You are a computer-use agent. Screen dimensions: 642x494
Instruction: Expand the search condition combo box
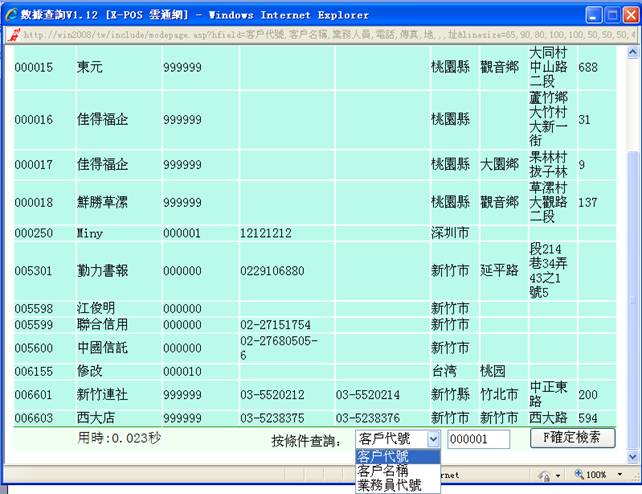click(x=433, y=439)
